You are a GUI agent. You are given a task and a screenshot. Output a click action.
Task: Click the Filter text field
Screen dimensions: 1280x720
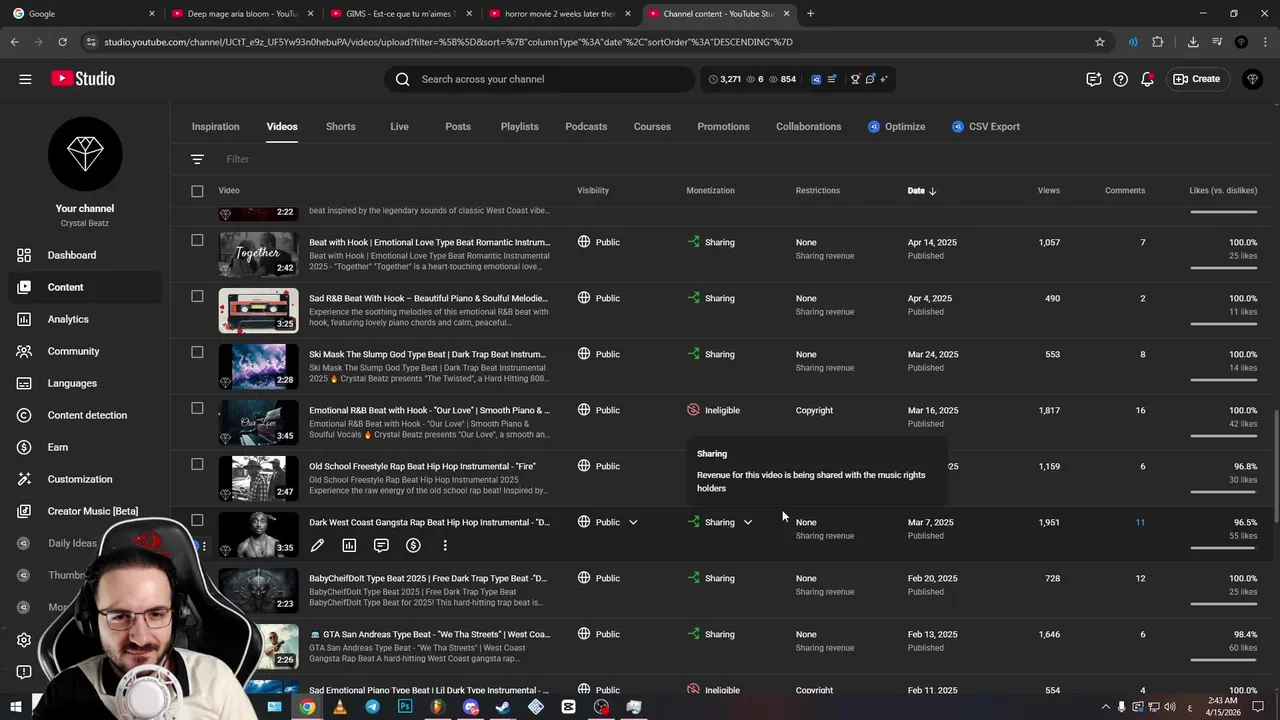click(x=237, y=159)
